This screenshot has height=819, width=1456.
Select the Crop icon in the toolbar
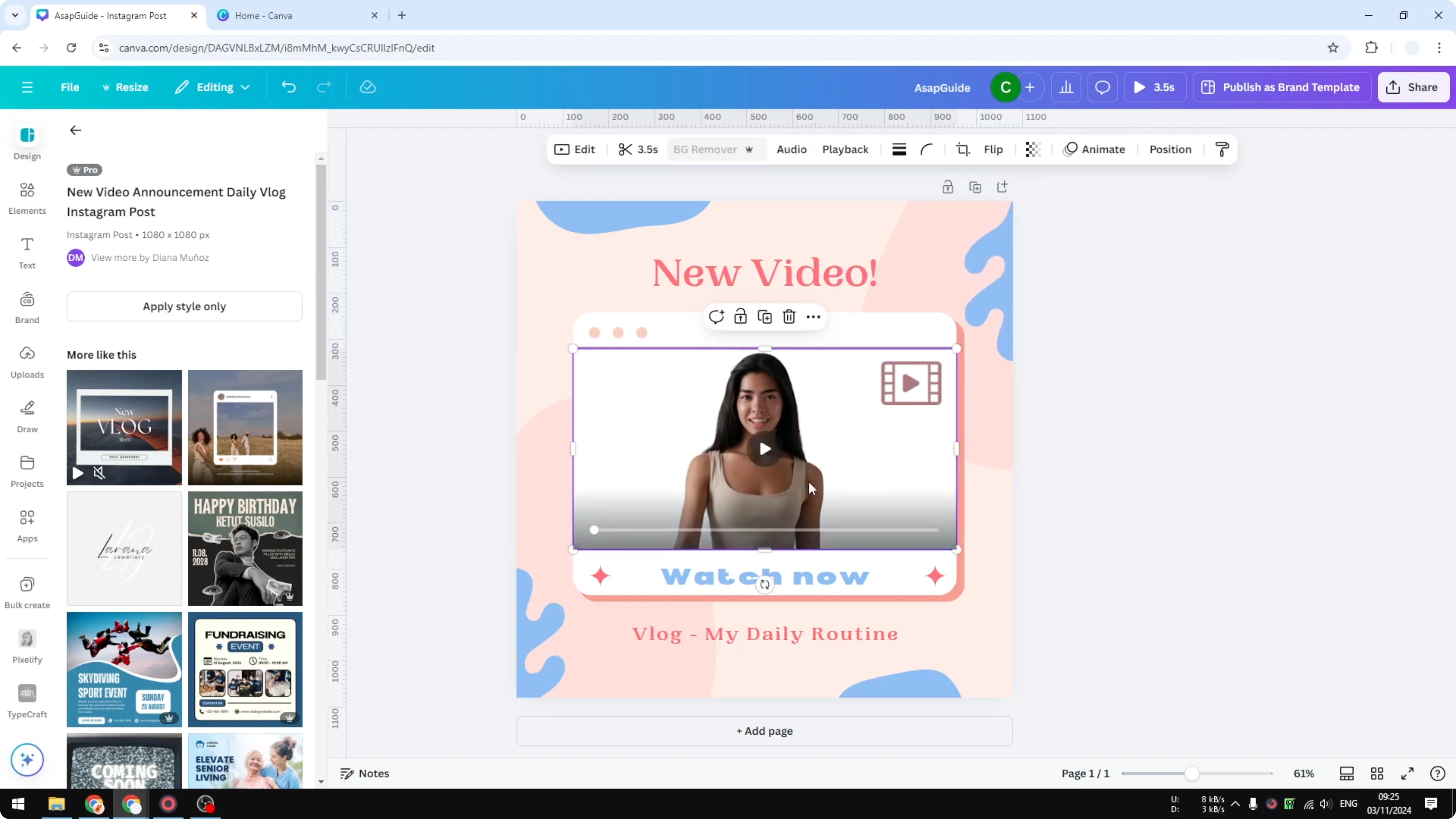point(963,149)
